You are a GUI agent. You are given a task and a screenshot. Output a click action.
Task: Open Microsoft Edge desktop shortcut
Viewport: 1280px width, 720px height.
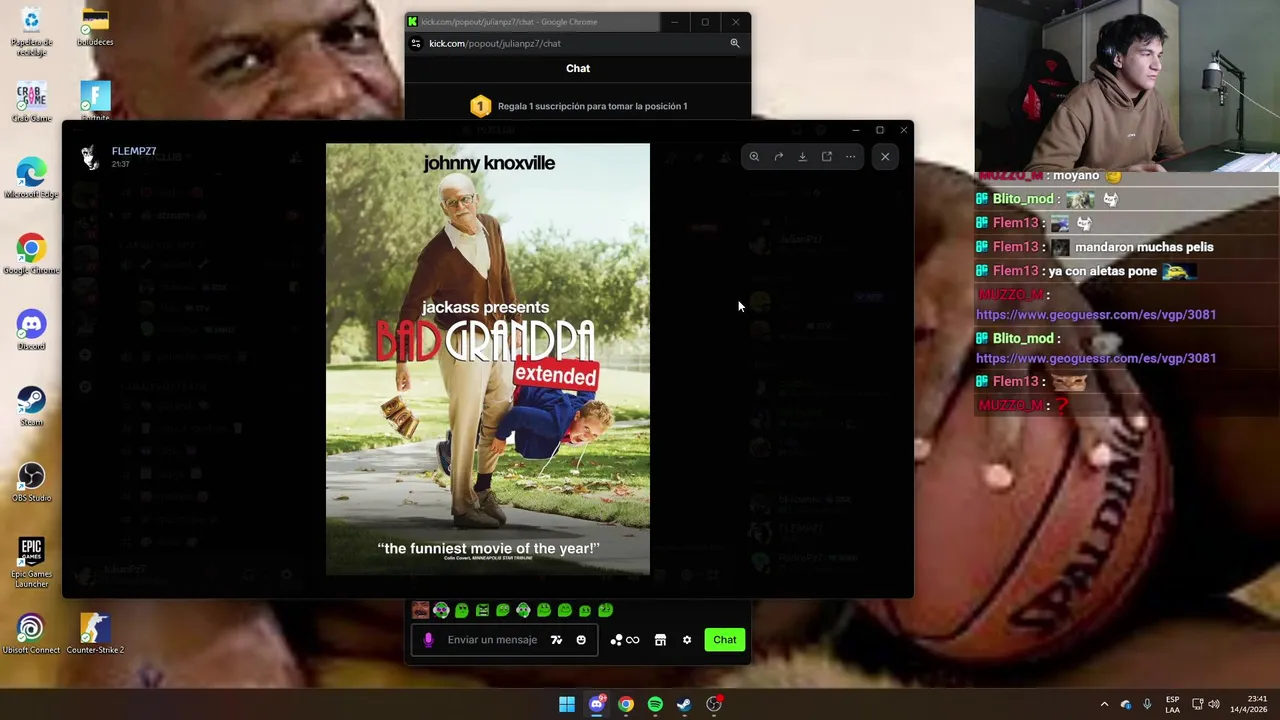(31, 179)
